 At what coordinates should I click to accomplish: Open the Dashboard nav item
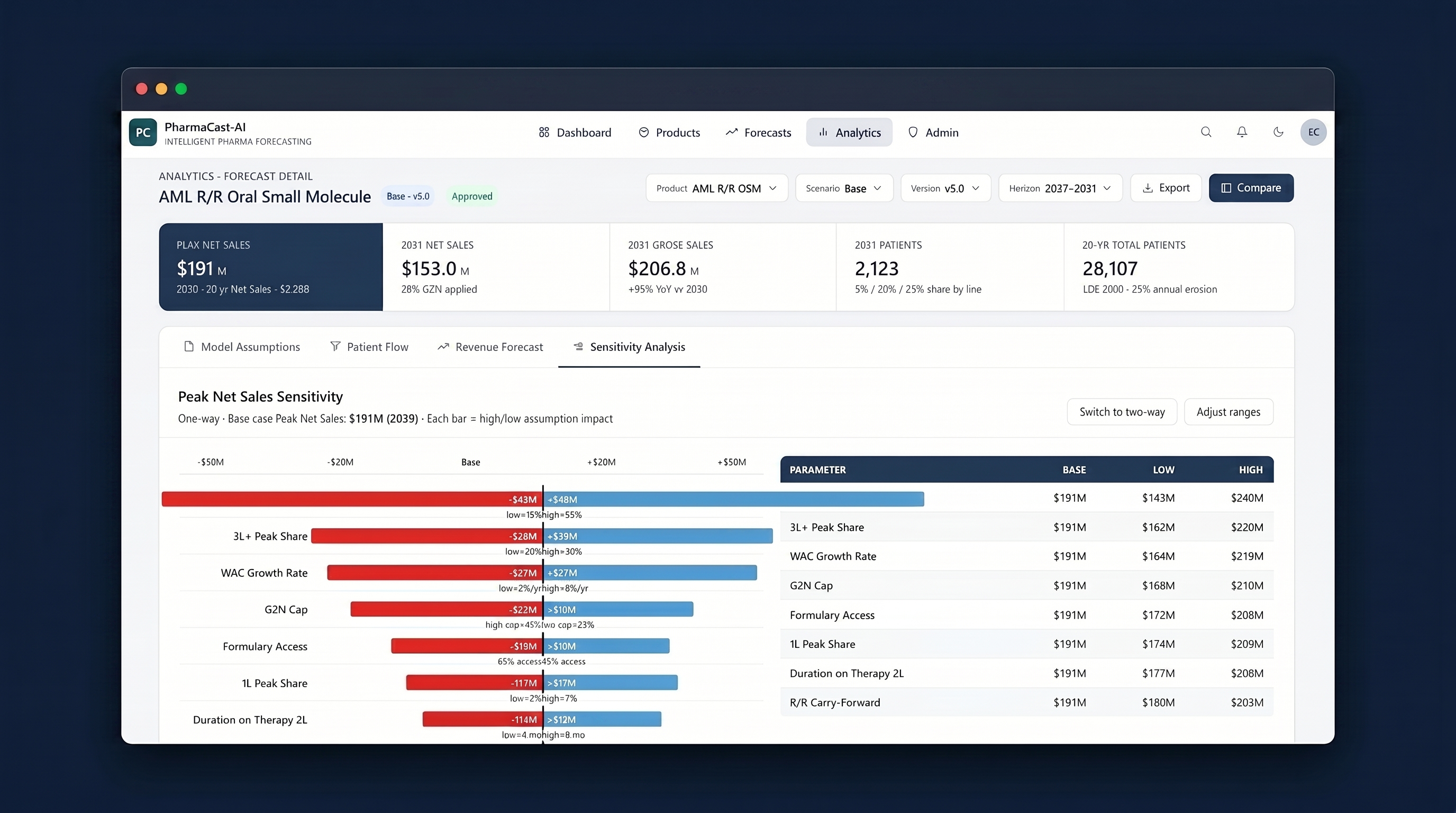point(575,132)
